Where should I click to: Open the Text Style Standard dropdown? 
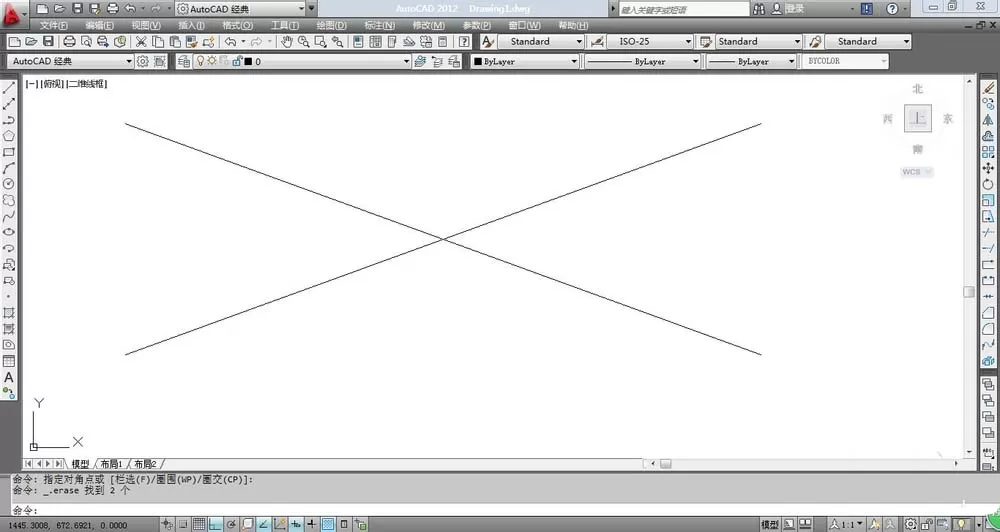[541, 41]
